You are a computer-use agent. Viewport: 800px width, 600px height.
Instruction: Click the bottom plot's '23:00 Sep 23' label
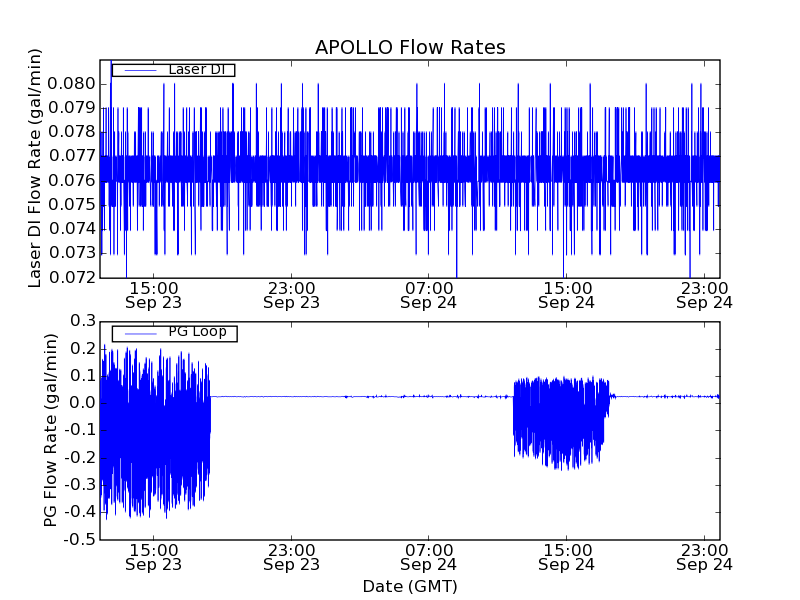click(291, 557)
